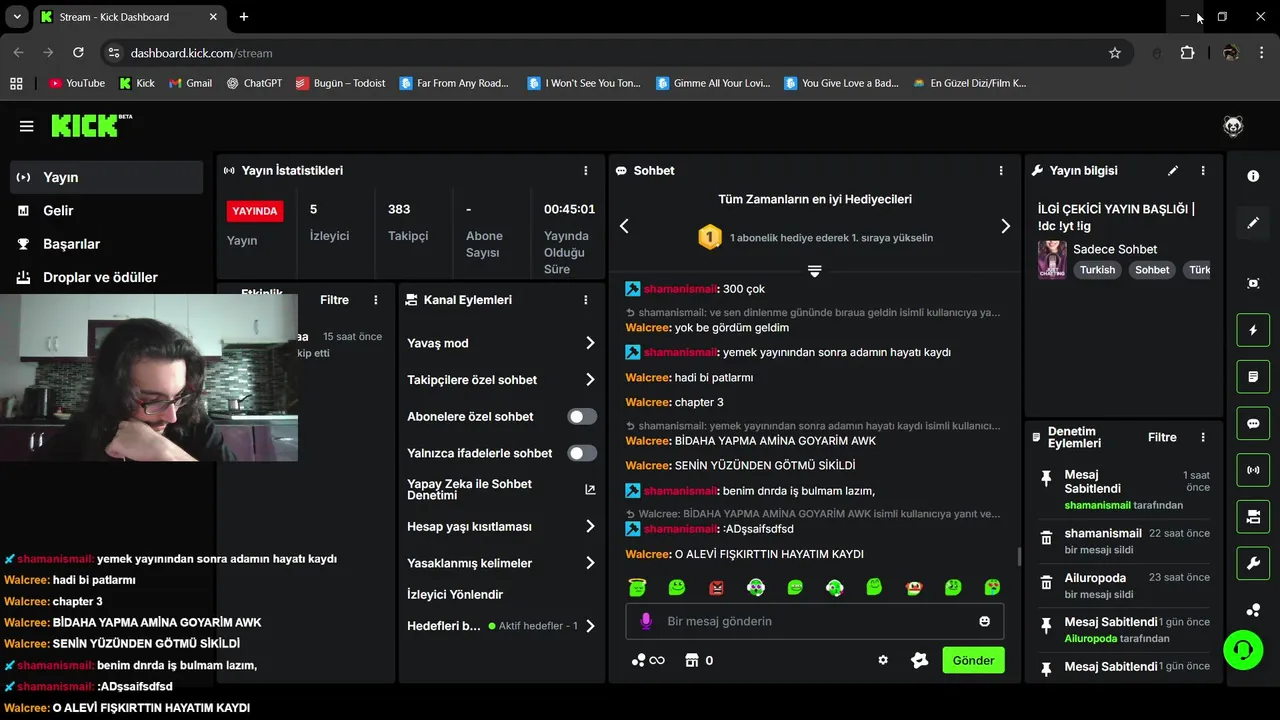Viewport: 1280px width, 720px height.
Task: Click the screen capture icon in right sidebar
Action: [x=1253, y=283]
